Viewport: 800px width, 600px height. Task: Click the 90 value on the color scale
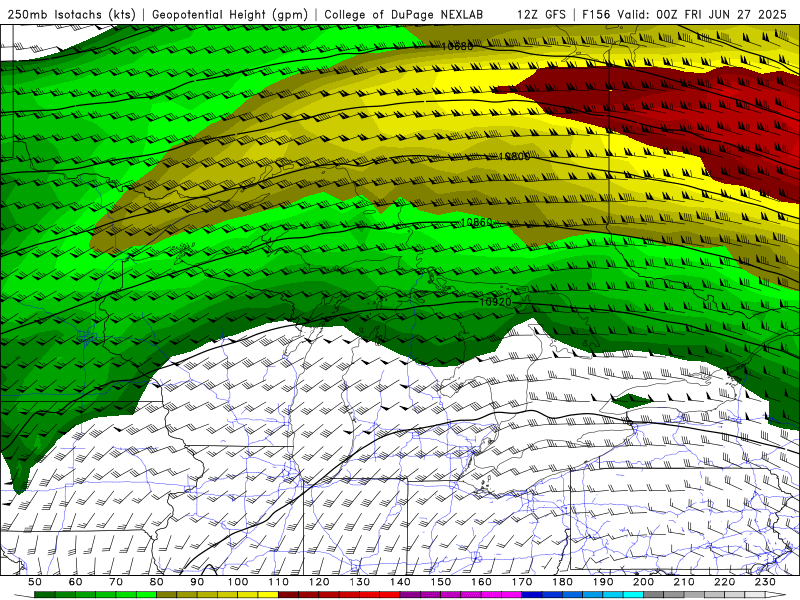(x=197, y=582)
